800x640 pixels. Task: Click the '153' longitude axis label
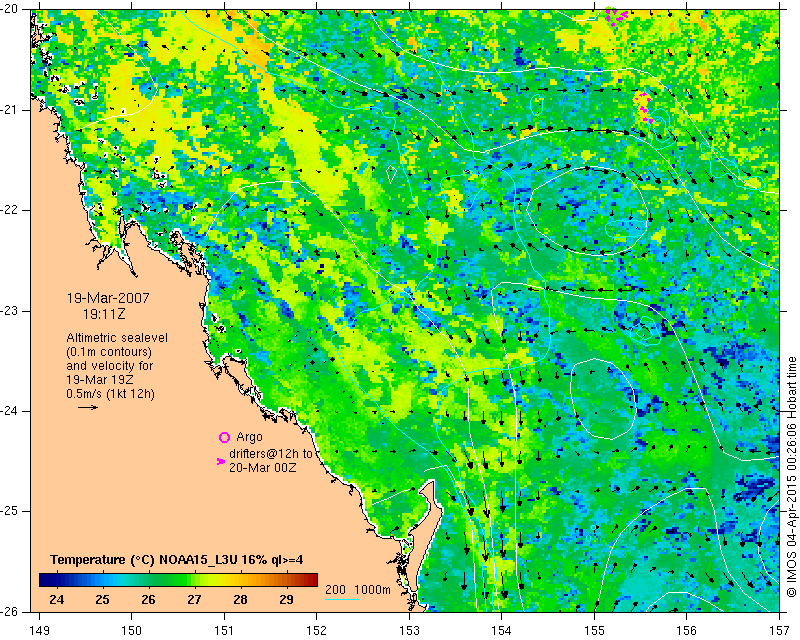[409, 630]
